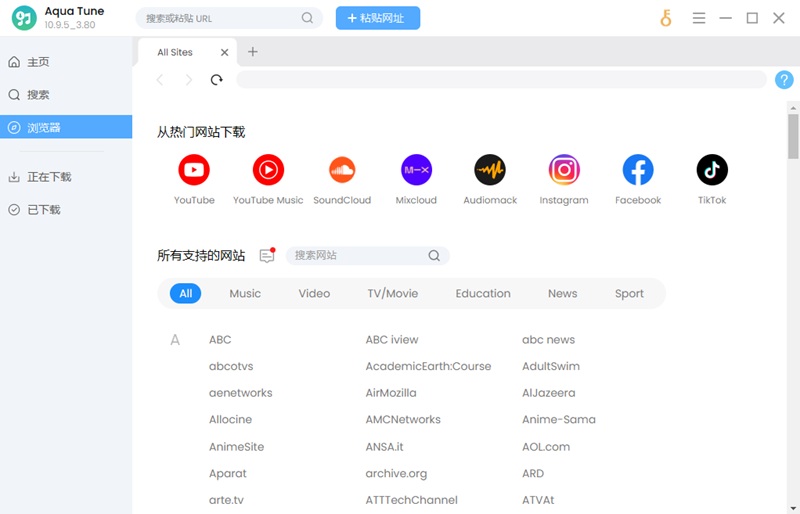The width and height of the screenshot is (800, 514).
Task: Select 浏览器 in the sidebar
Action: [66, 127]
